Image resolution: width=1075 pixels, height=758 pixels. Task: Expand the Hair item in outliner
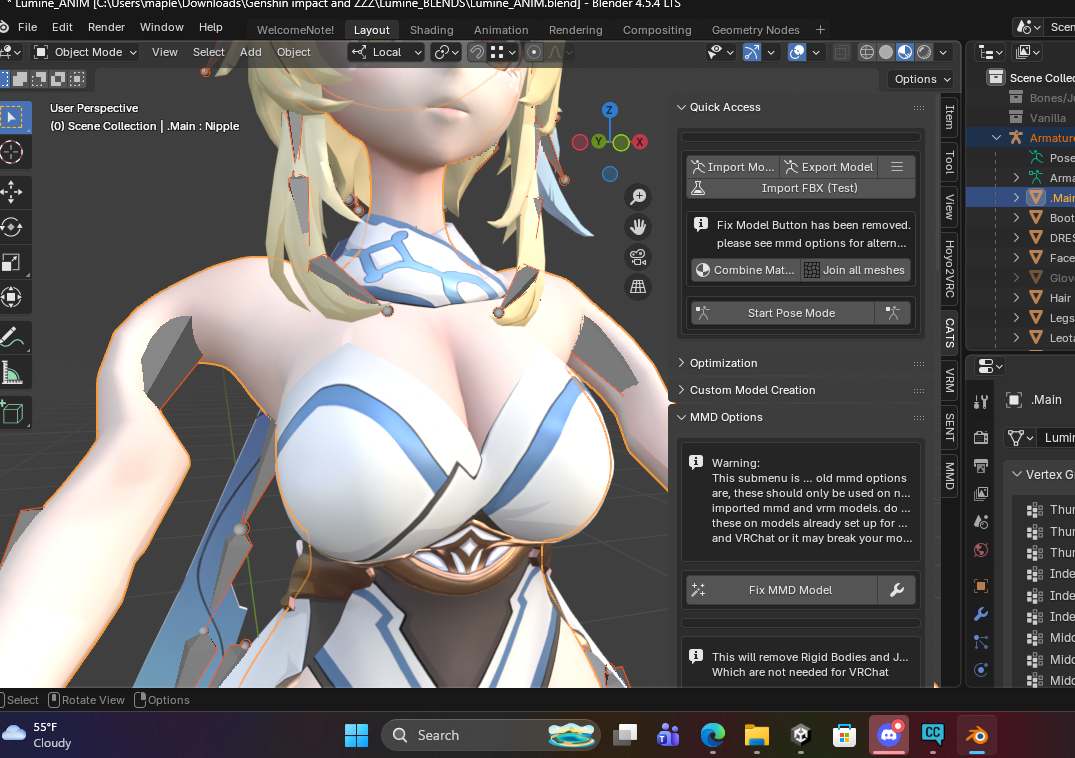(1016, 297)
